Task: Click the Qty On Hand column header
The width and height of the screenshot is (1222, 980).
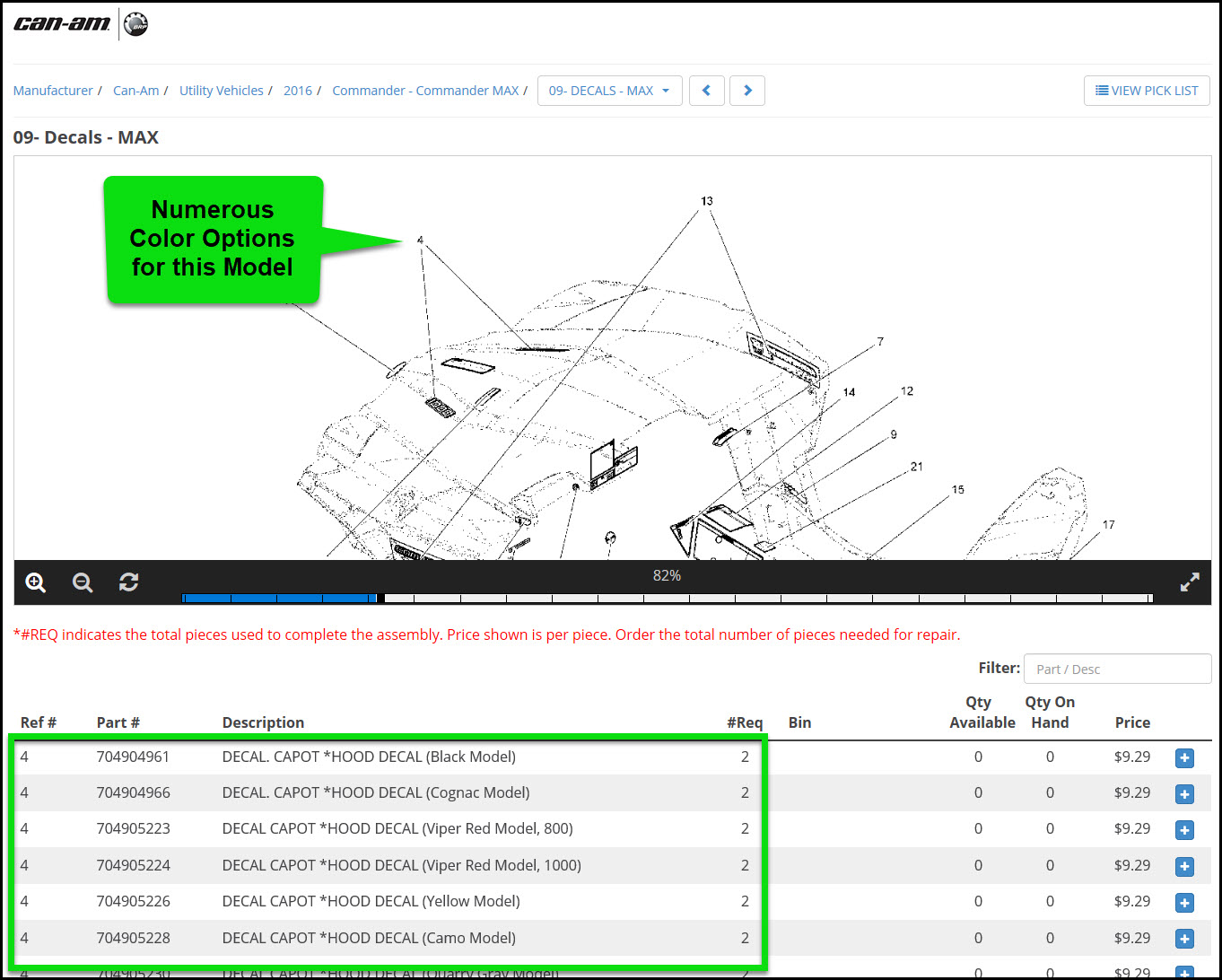Action: tap(1050, 713)
